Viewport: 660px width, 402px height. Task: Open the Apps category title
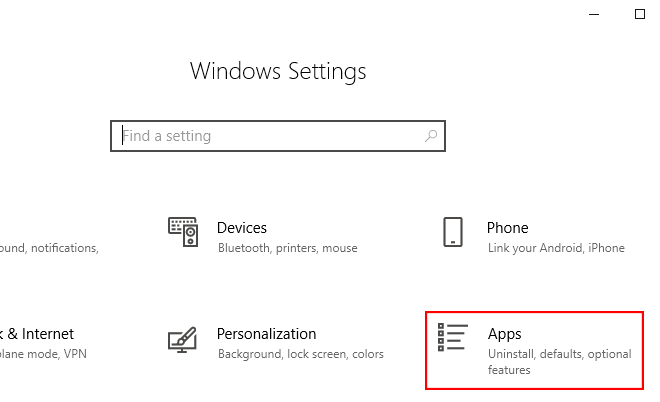coord(505,334)
